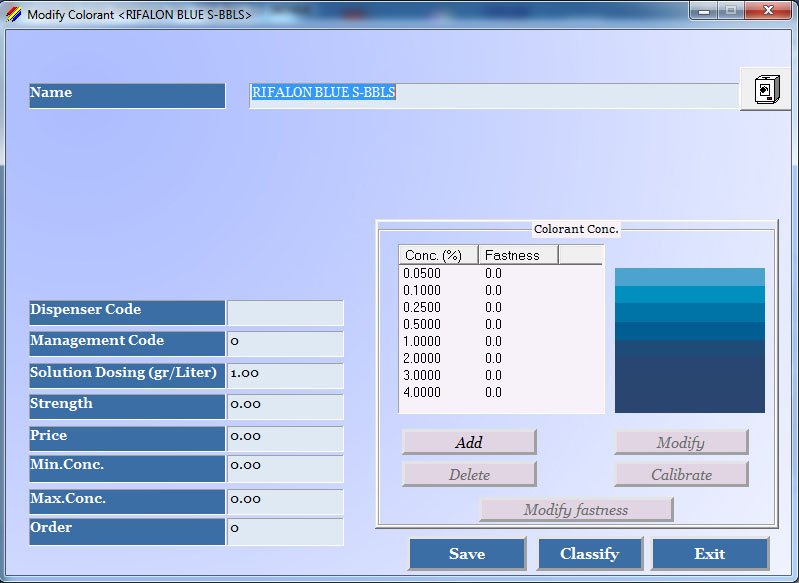Image resolution: width=799 pixels, height=583 pixels.
Task: Click the Conc. (%) column header
Action: pos(438,255)
